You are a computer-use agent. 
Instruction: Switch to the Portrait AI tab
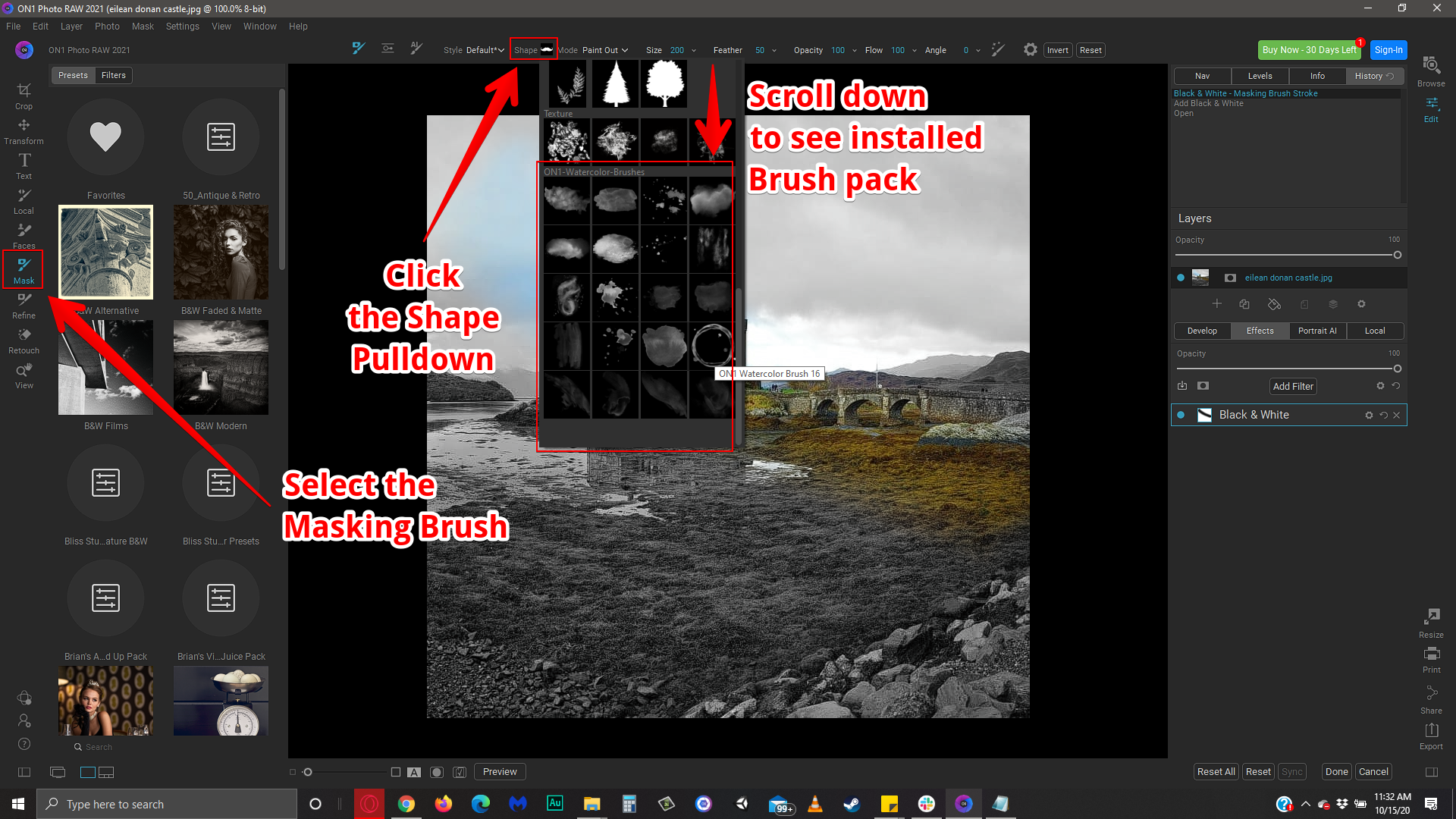tap(1317, 331)
